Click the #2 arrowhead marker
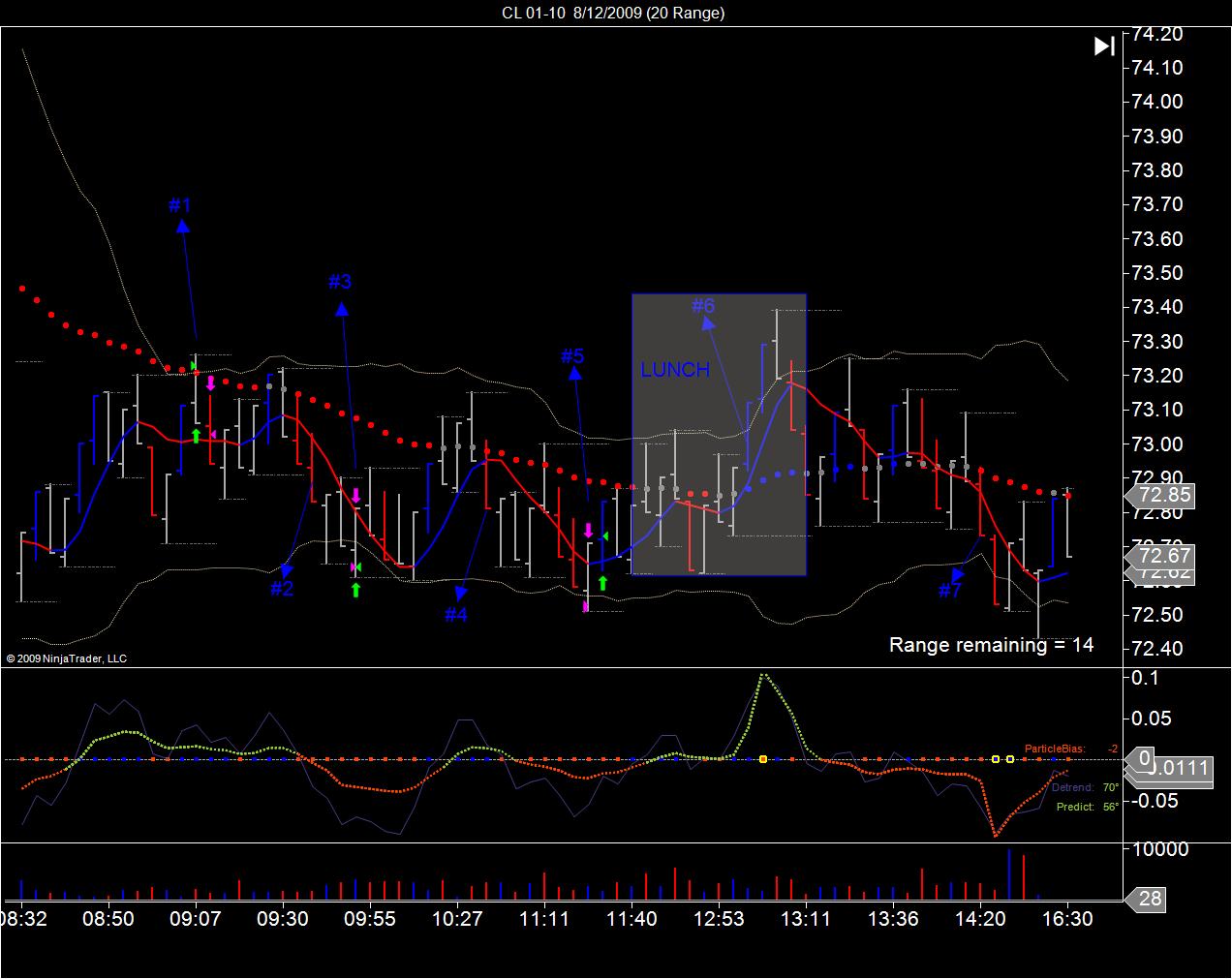1232x979 pixels. [287, 570]
